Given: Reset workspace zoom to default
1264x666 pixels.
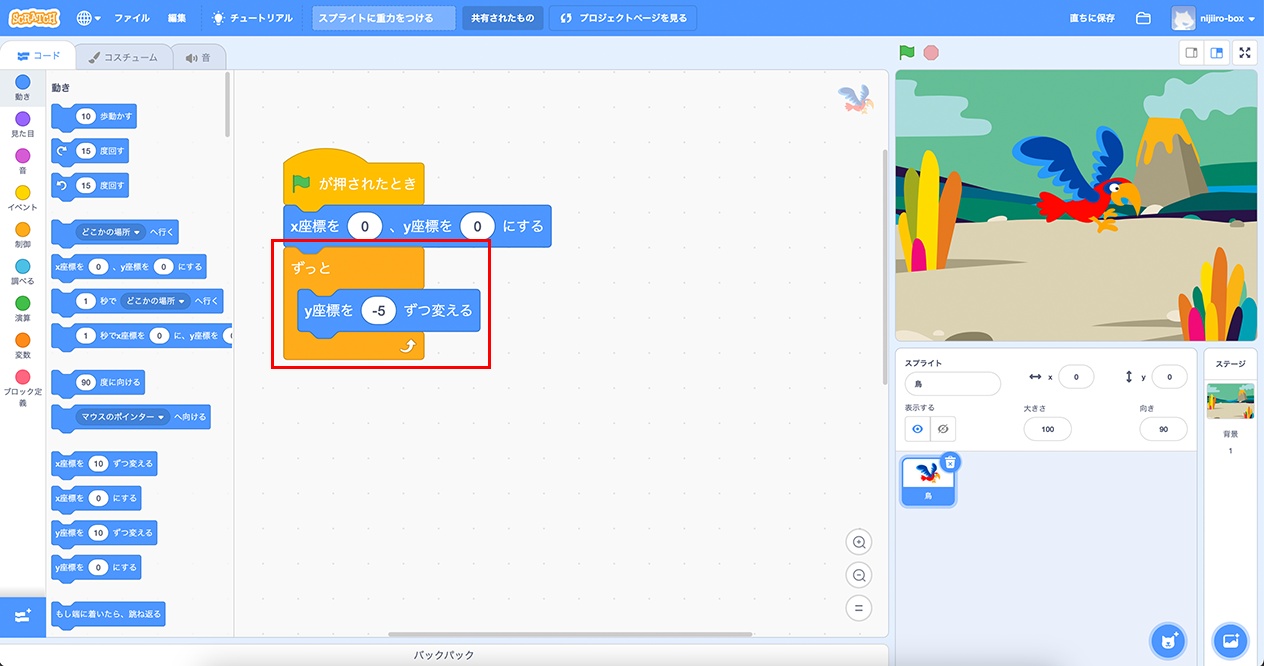Looking at the screenshot, I should point(858,607).
